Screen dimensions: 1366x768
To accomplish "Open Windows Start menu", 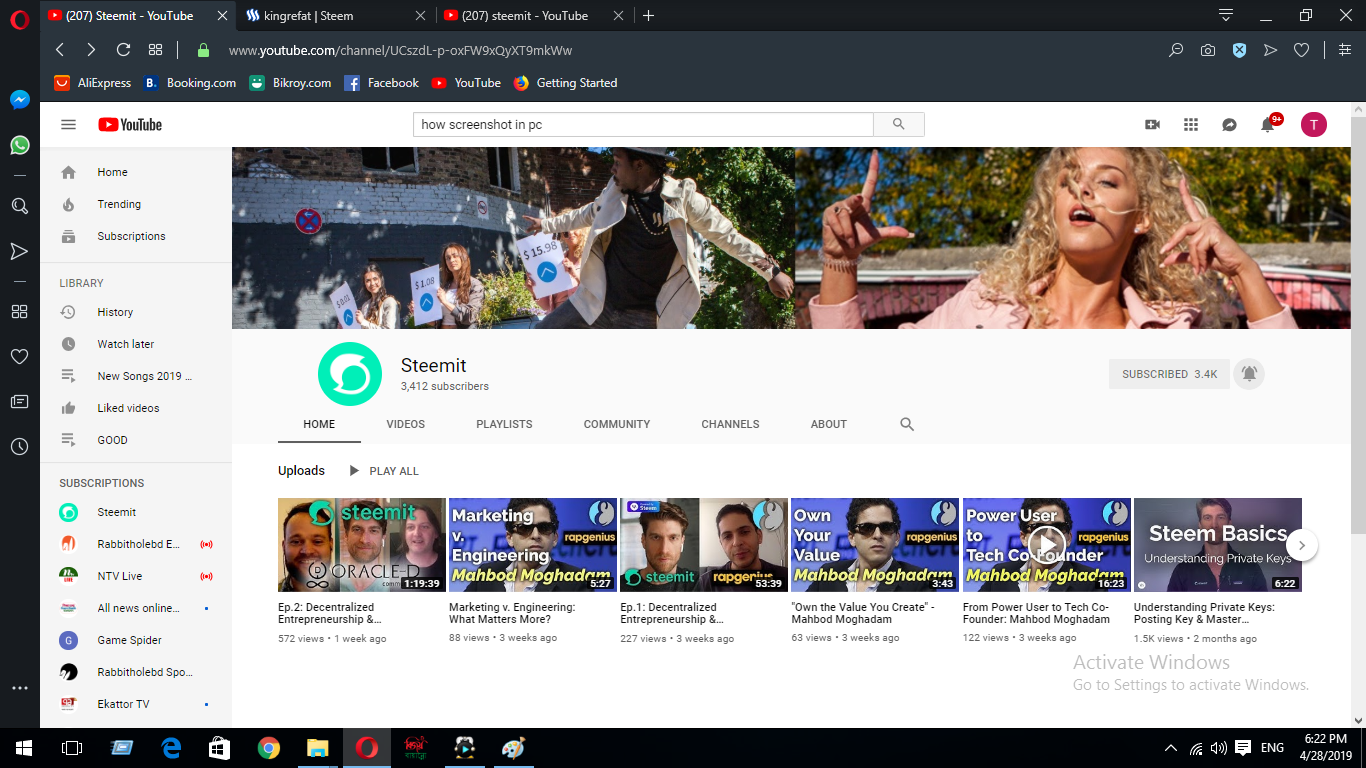I will click(x=24, y=748).
